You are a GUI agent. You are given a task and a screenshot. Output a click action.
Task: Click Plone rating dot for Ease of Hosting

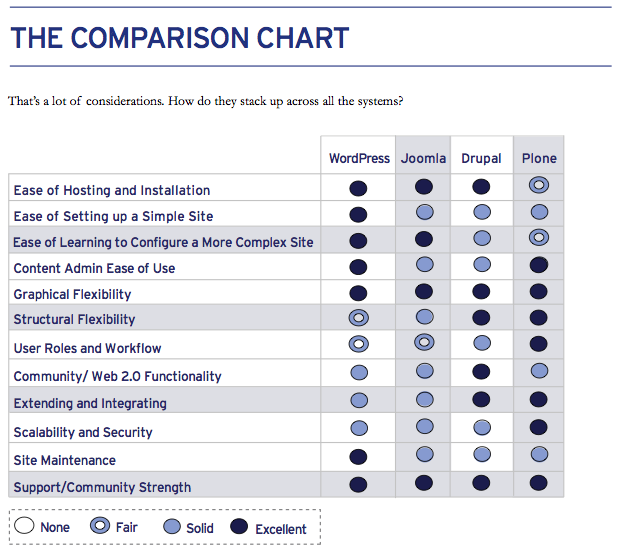[x=539, y=186]
